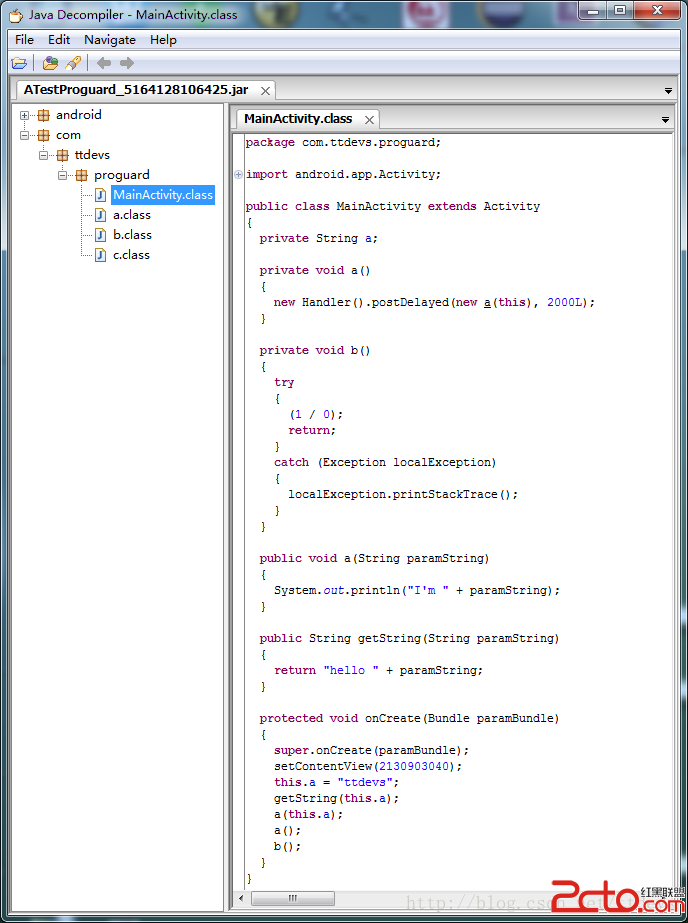Click the Backward navigation arrow
This screenshot has height=923, width=688.
coord(104,63)
